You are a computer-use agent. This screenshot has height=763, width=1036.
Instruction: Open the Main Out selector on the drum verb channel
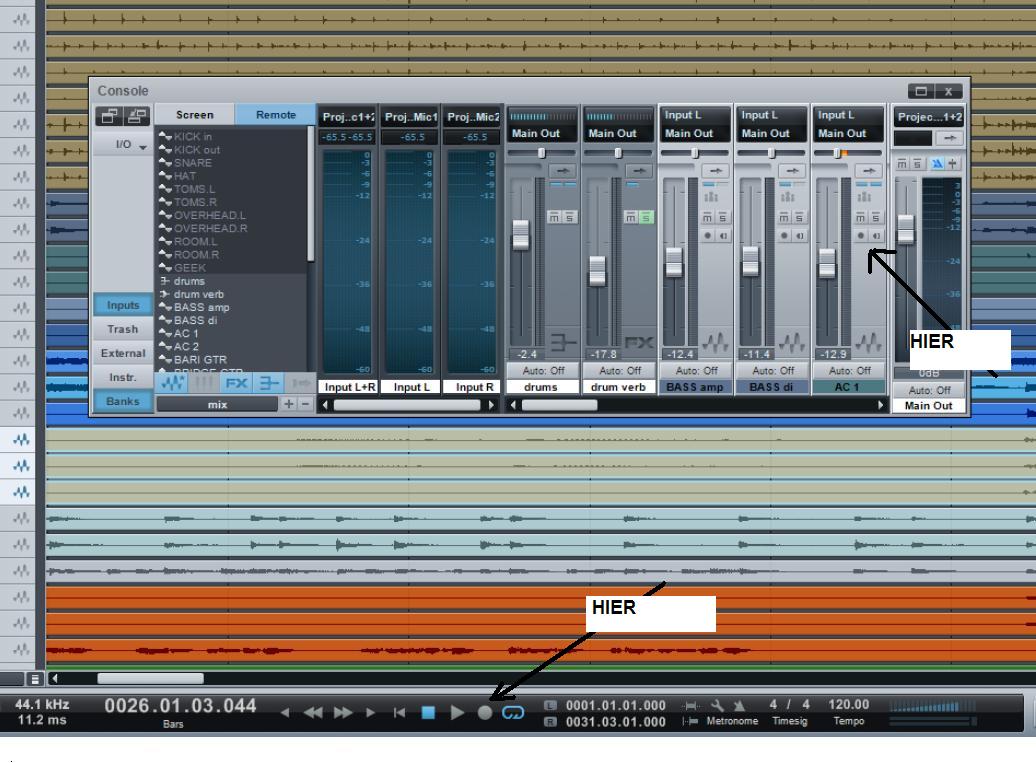620,133
